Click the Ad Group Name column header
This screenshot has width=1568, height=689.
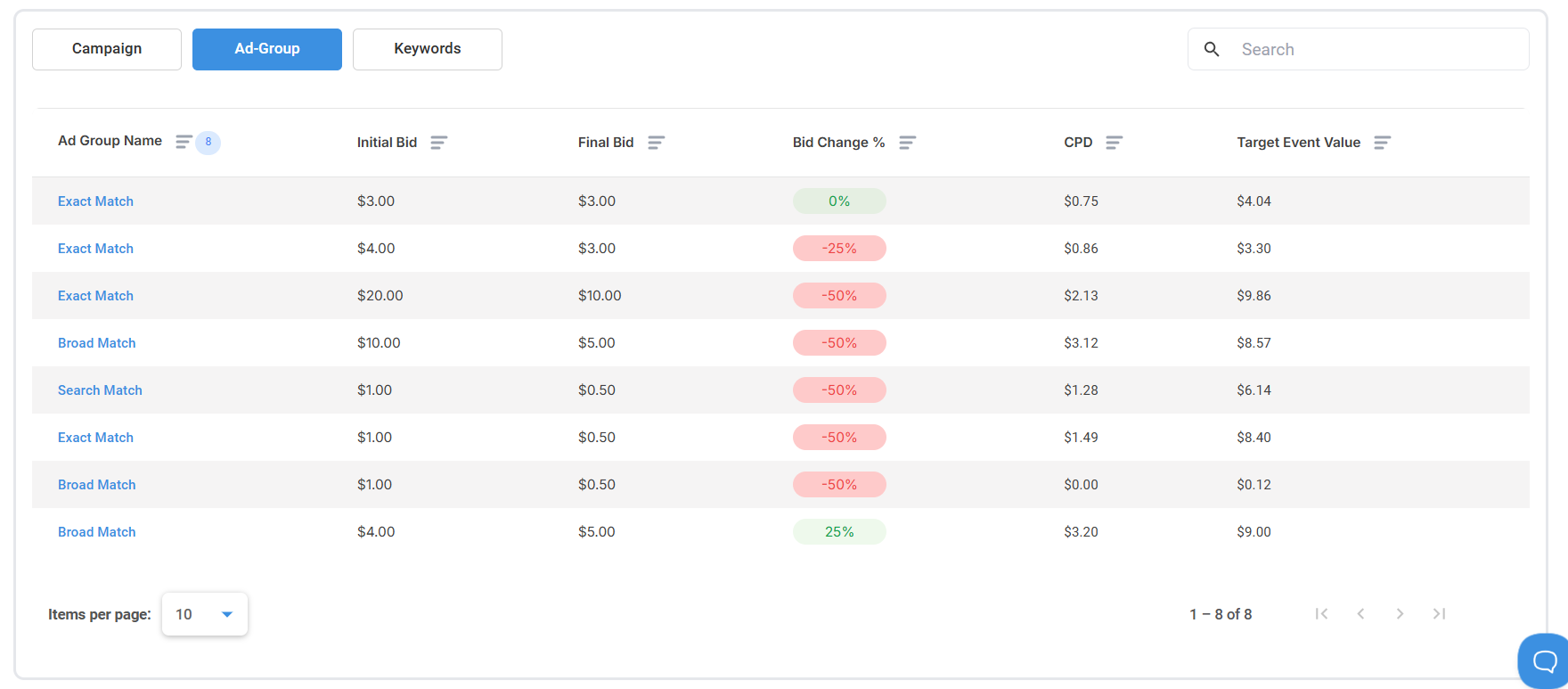(x=110, y=141)
